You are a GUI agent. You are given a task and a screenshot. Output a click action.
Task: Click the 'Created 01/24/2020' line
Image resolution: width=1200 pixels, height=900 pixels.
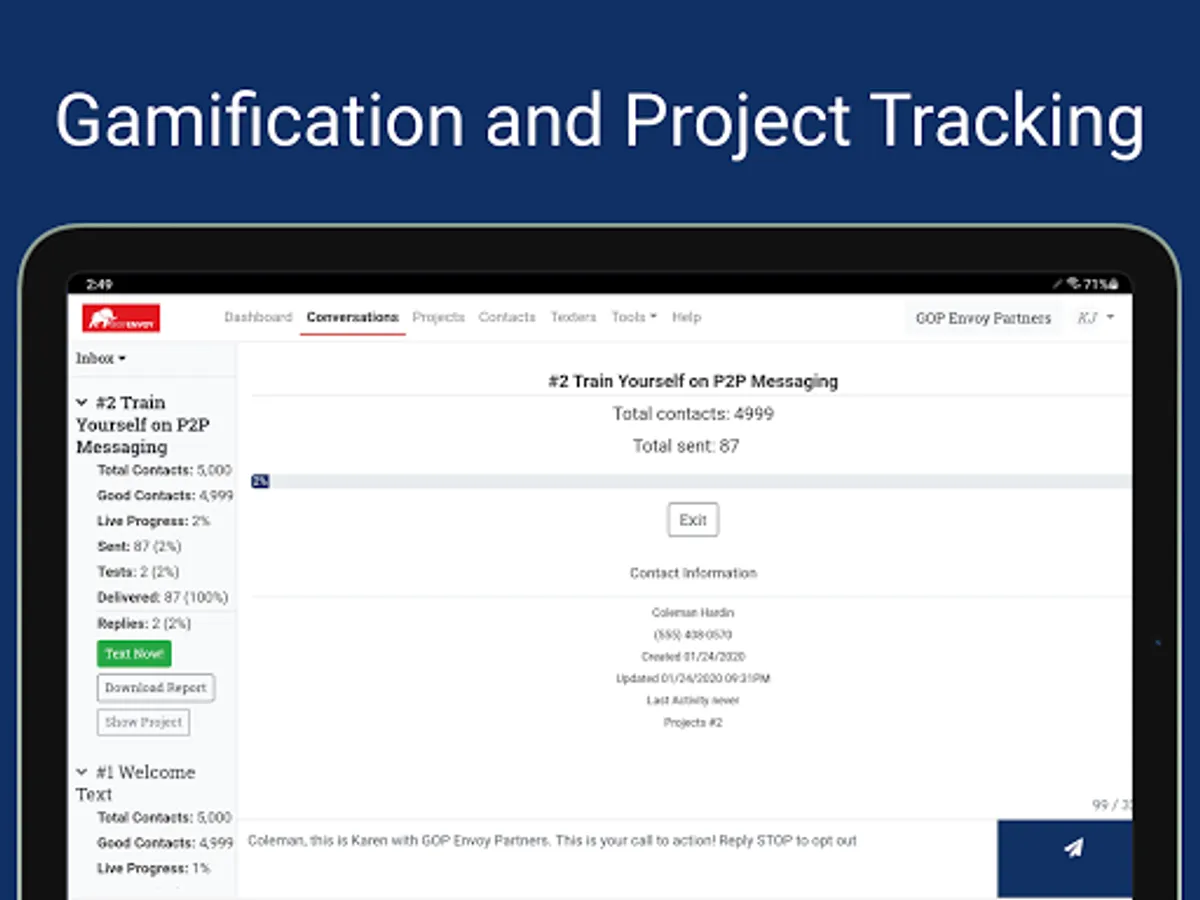pyautogui.click(x=693, y=657)
